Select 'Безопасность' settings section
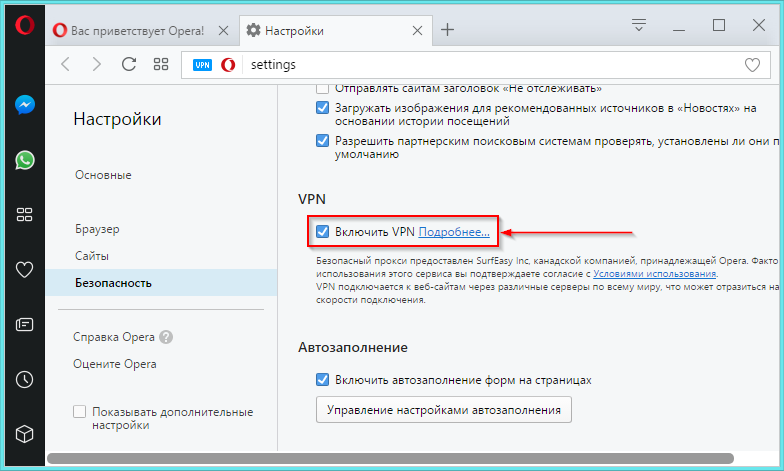This screenshot has height=471, width=784. point(162,282)
